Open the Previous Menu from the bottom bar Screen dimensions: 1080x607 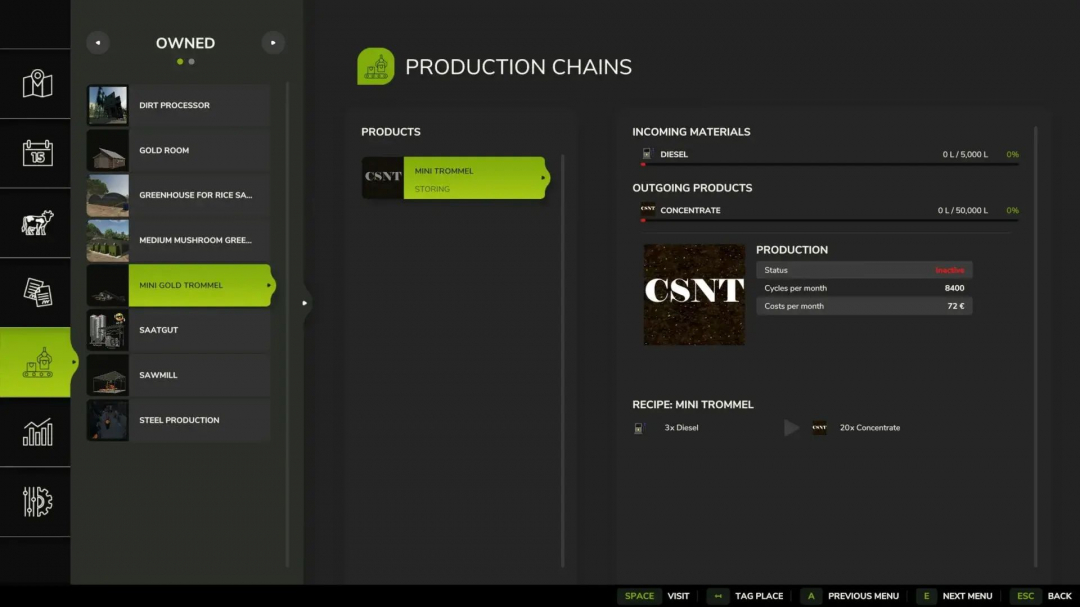(862, 595)
